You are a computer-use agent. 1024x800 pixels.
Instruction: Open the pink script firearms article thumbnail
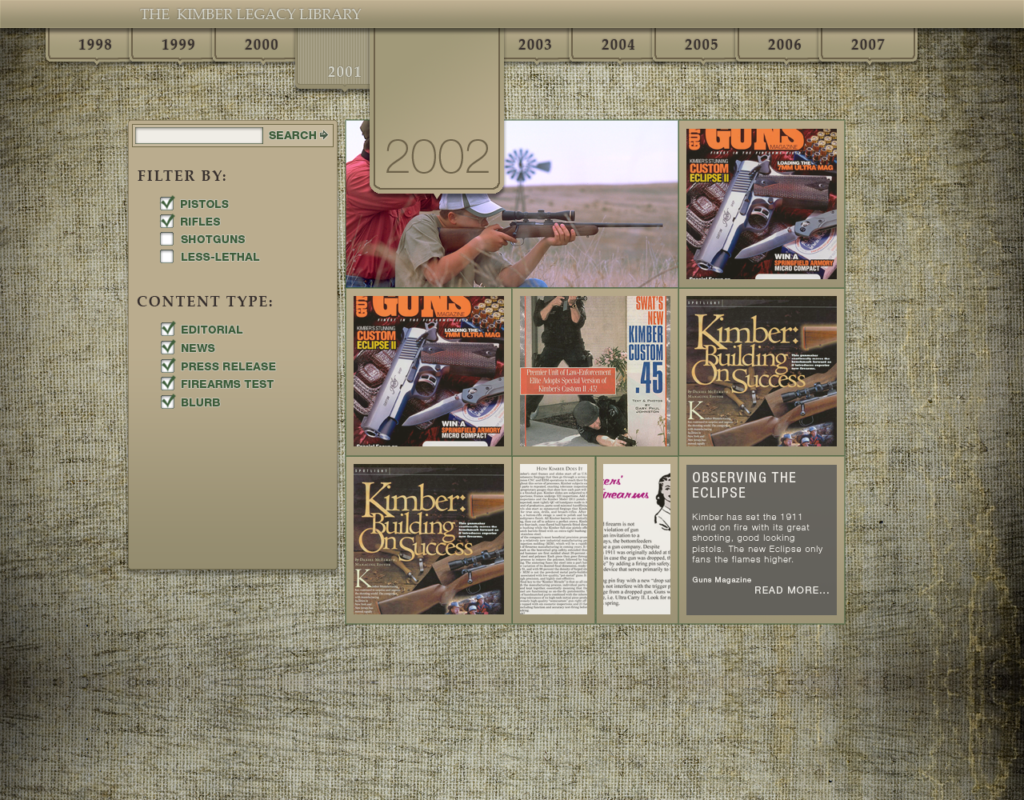(637, 539)
